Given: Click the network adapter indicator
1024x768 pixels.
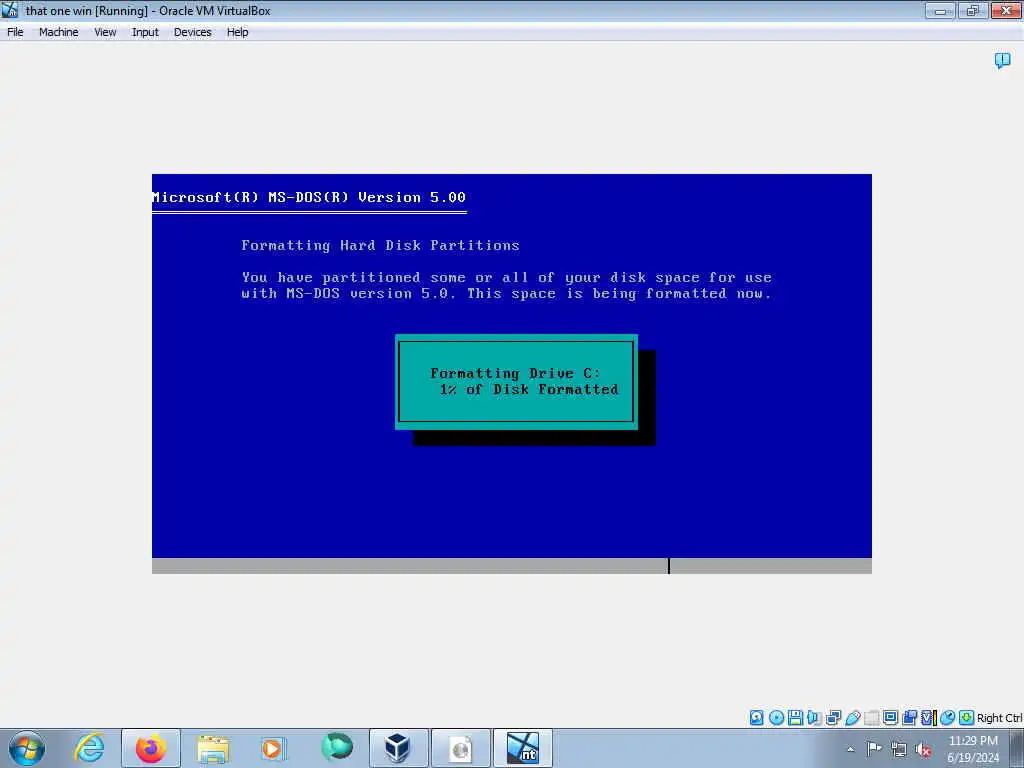Looking at the screenshot, I should pyautogui.click(x=833, y=718).
